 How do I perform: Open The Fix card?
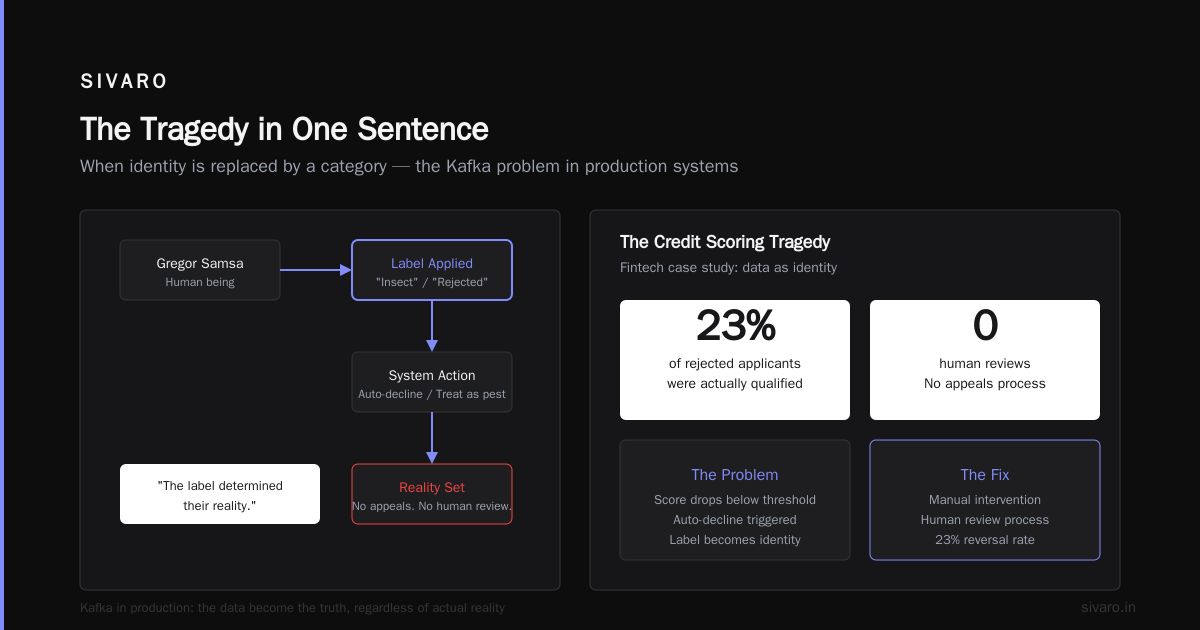pyautogui.click(x=985, y=500)
